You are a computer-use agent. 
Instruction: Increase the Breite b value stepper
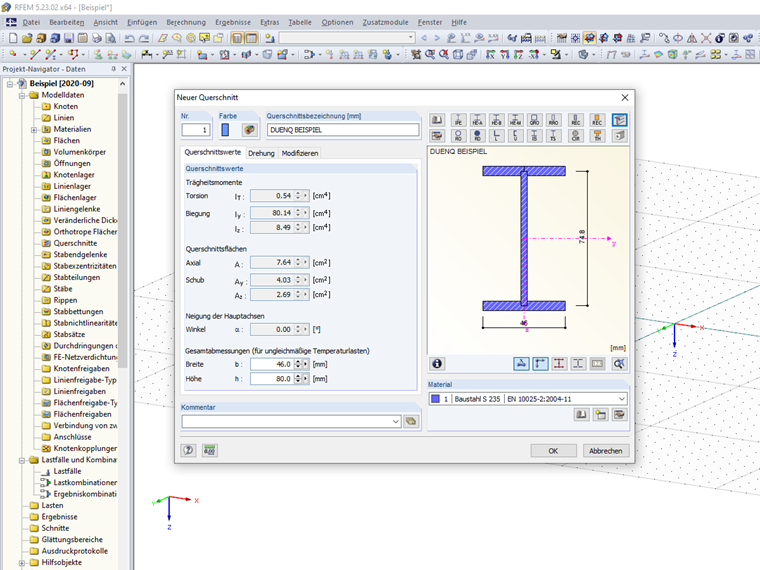[x=298, y=362]
